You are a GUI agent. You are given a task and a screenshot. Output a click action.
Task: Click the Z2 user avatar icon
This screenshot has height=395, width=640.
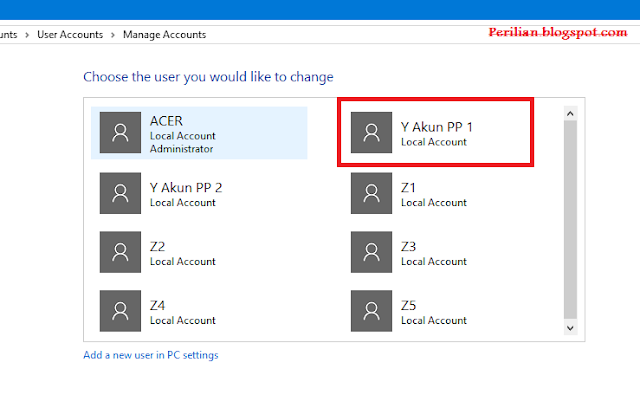(x=120, y=252)
